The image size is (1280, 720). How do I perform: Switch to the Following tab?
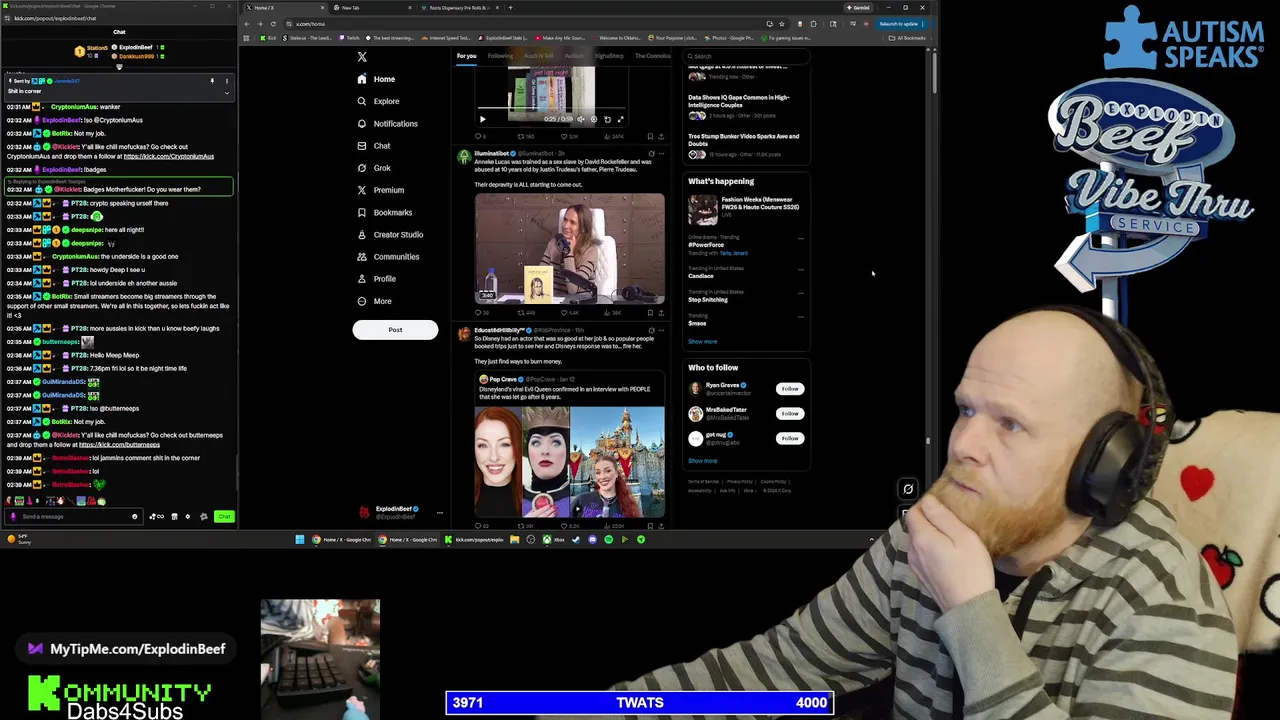[500, 56]
